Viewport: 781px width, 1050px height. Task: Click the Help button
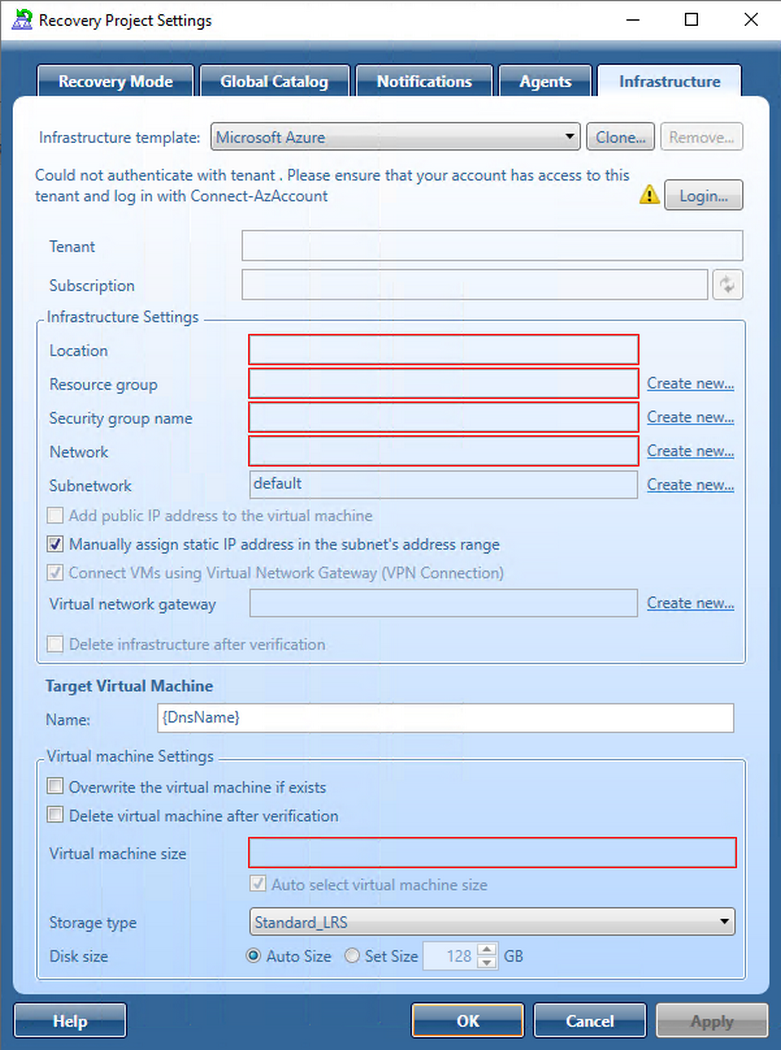click(70, 1021)
